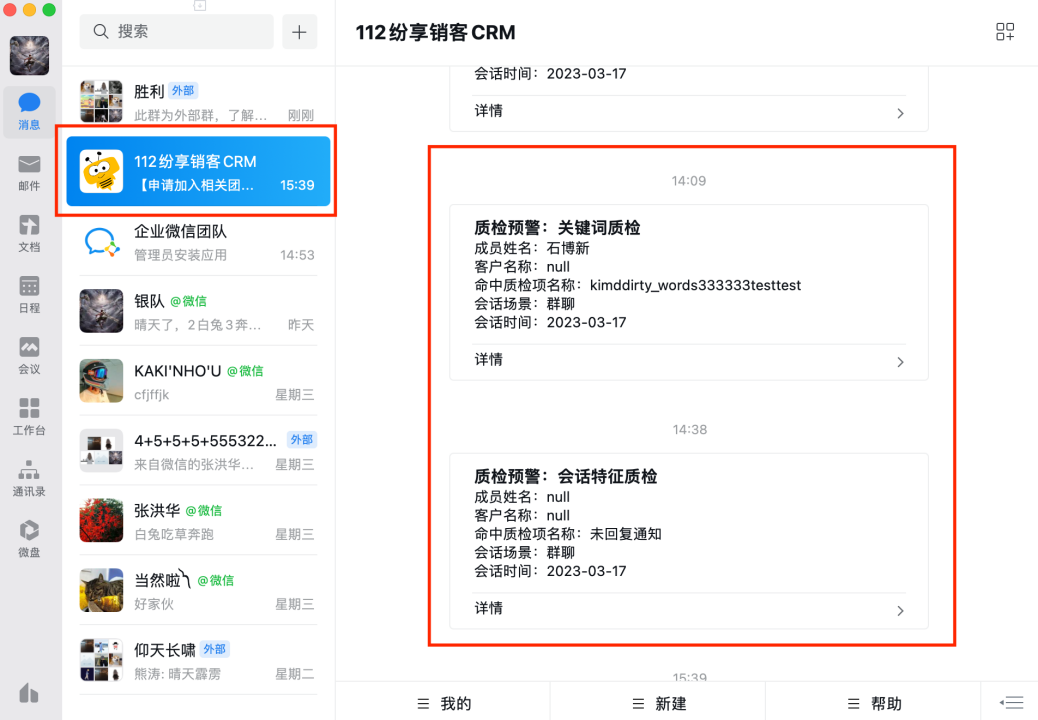Open the 通讯录 contacts section
Screen dimensions: 1038x720
tap(29, 478)
